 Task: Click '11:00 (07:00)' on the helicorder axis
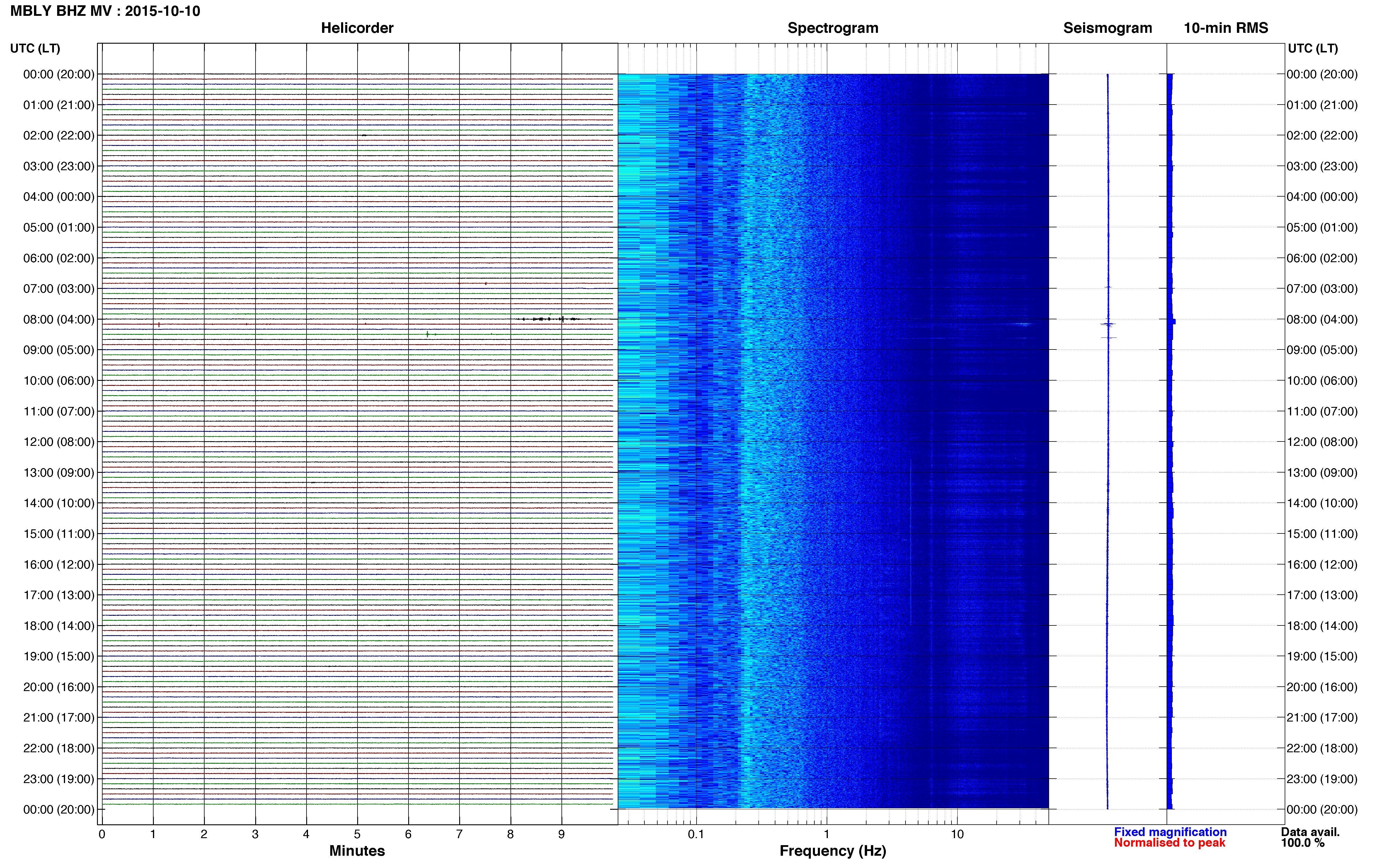point(59,412)
